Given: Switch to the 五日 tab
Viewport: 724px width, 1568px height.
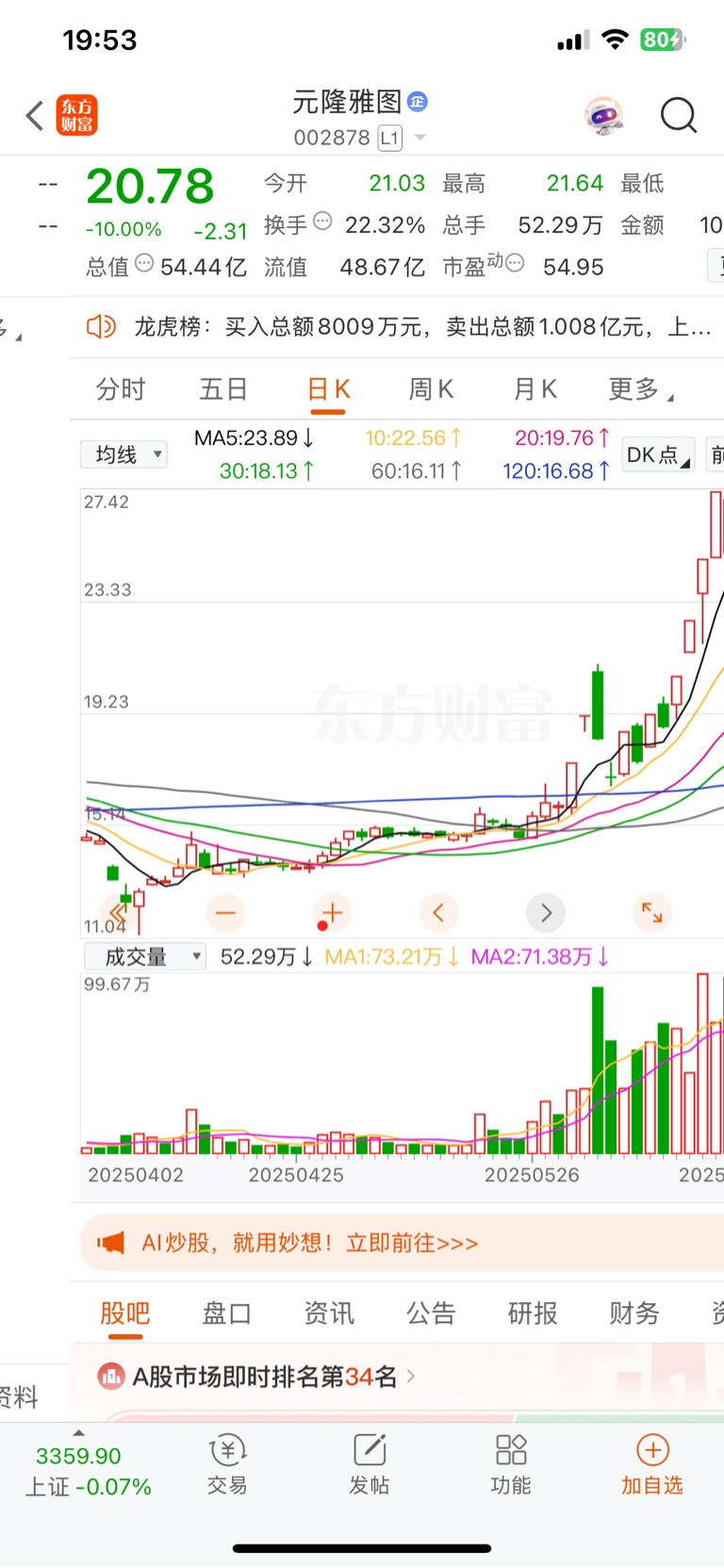Looking at the screenshot, I should click(x=223, y=389).
